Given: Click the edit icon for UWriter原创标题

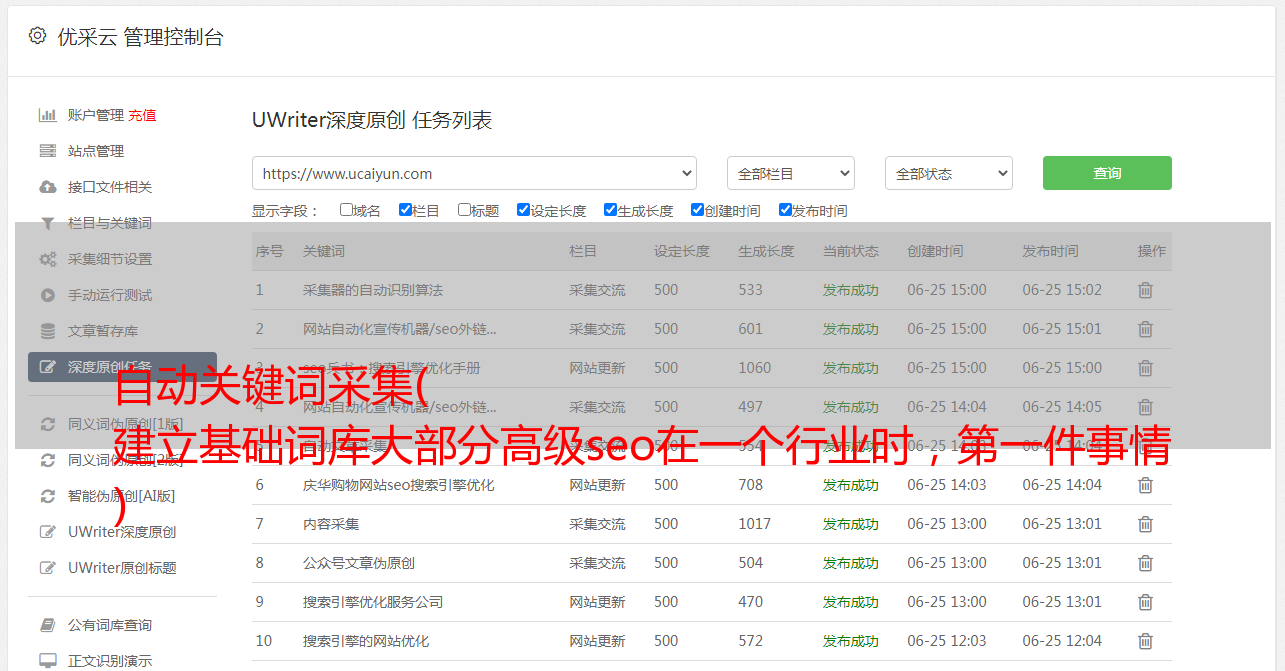Looking at the screenshot, I should (47, 568).
